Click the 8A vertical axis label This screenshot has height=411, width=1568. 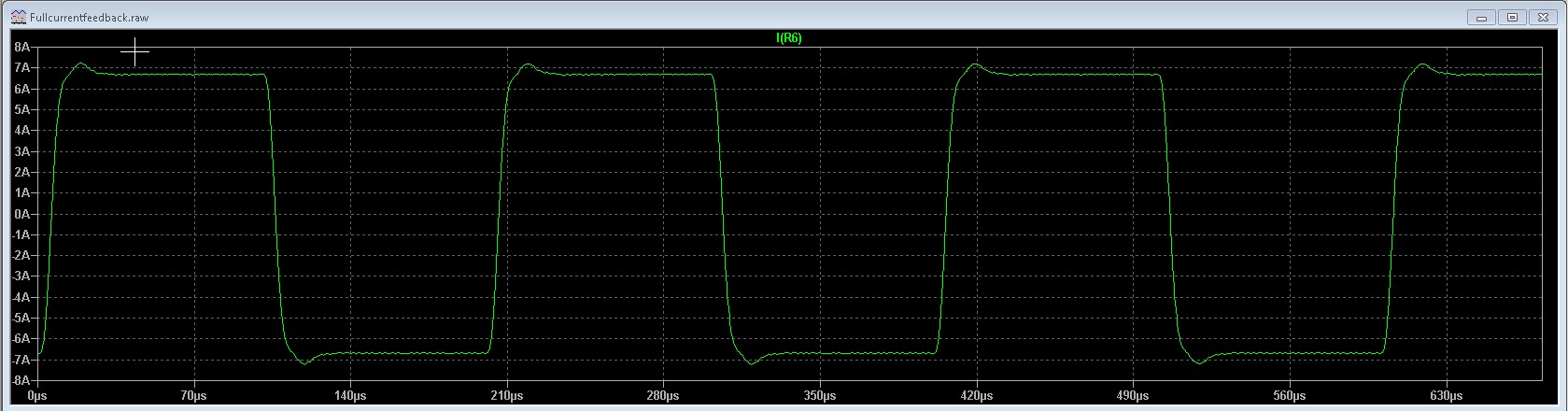[23, 47]
